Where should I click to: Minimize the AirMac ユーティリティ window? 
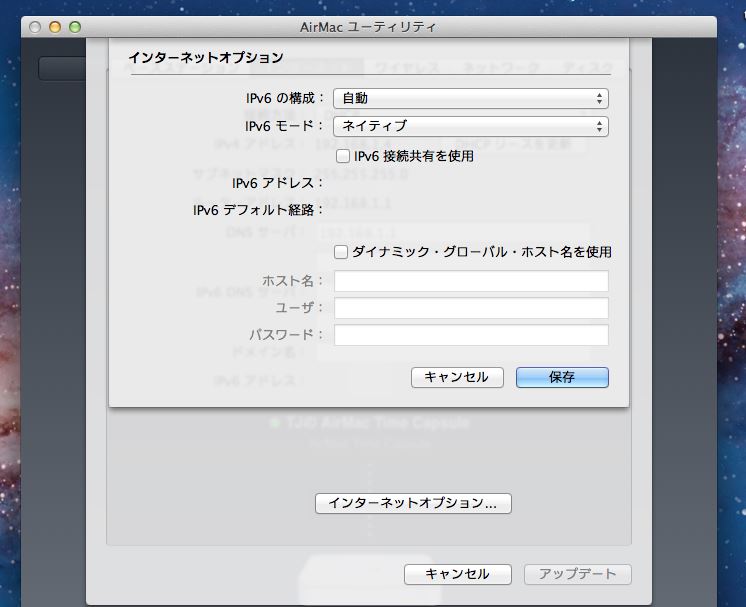pyautogui.click(x=55, y=27)
